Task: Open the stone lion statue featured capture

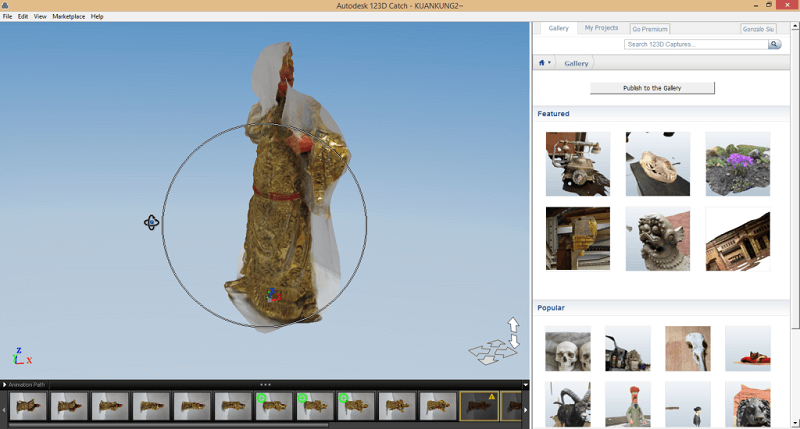Action: 658,238
